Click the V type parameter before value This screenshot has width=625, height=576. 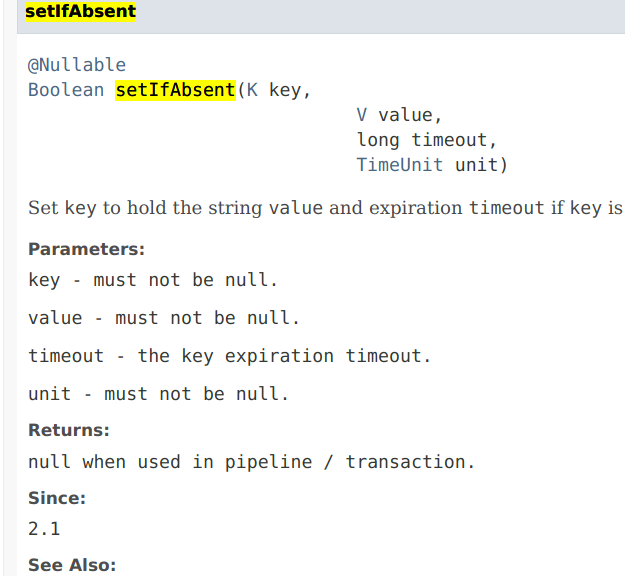click(362, 115)
